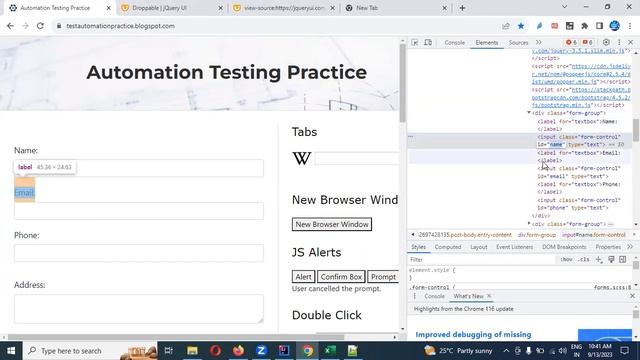Image resolution: width=640 pixels, height=360 pixels.
Task: Click the Wikipedia W logo
Action: [302, 158]
